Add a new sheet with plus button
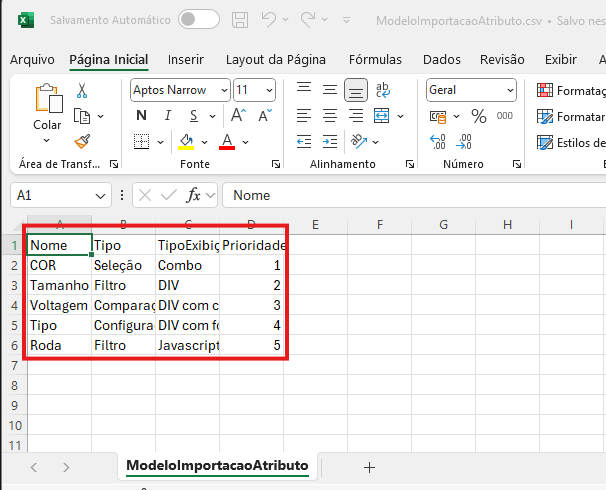The width and height of the screenshot is (606, 490). point(369,466)
